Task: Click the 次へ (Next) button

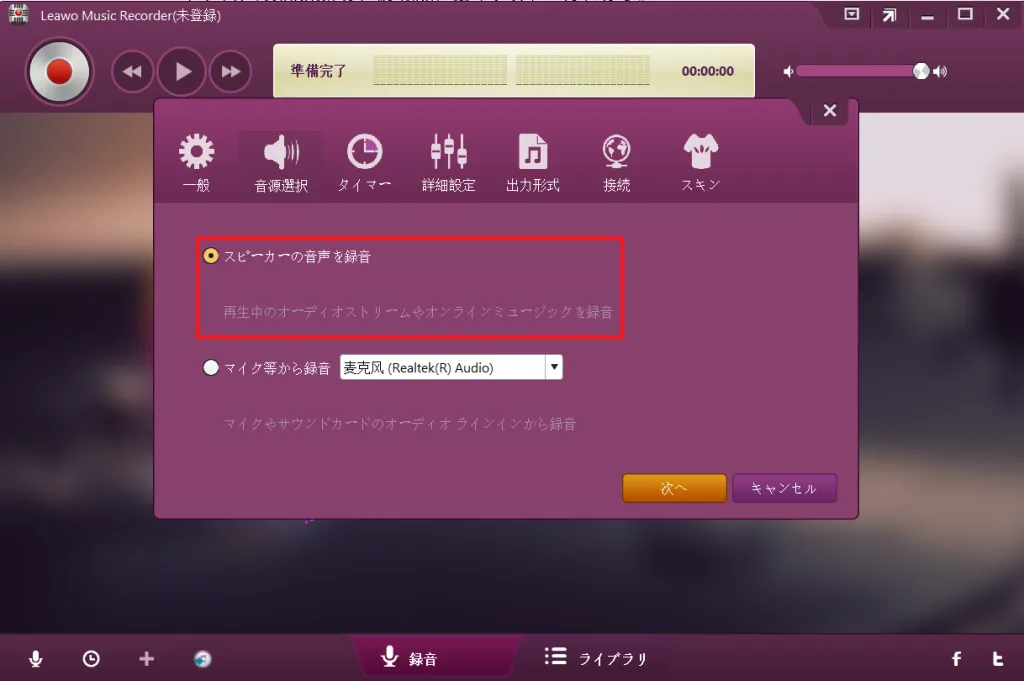Action: point(674,488)
